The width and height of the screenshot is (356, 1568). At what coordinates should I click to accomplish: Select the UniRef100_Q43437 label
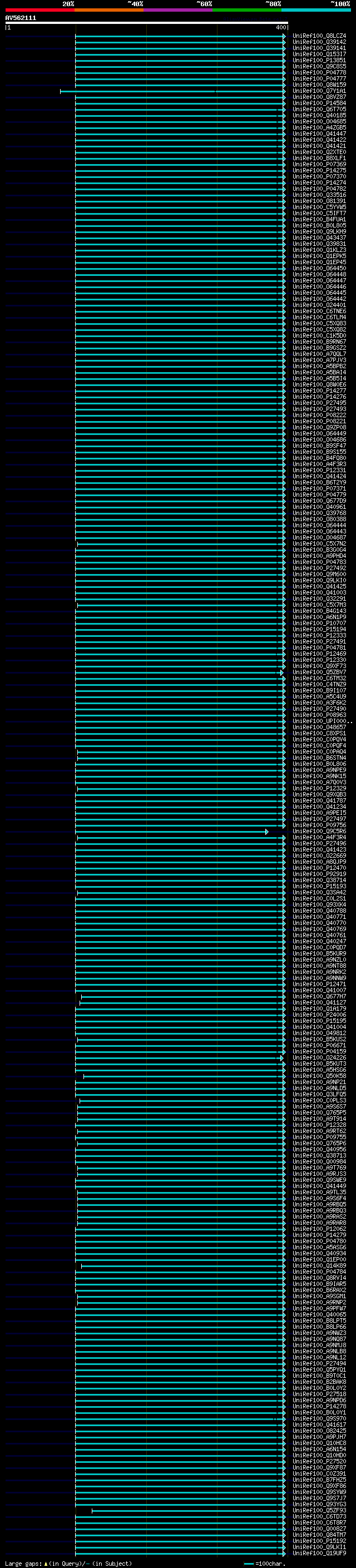(x=319, y=238)
